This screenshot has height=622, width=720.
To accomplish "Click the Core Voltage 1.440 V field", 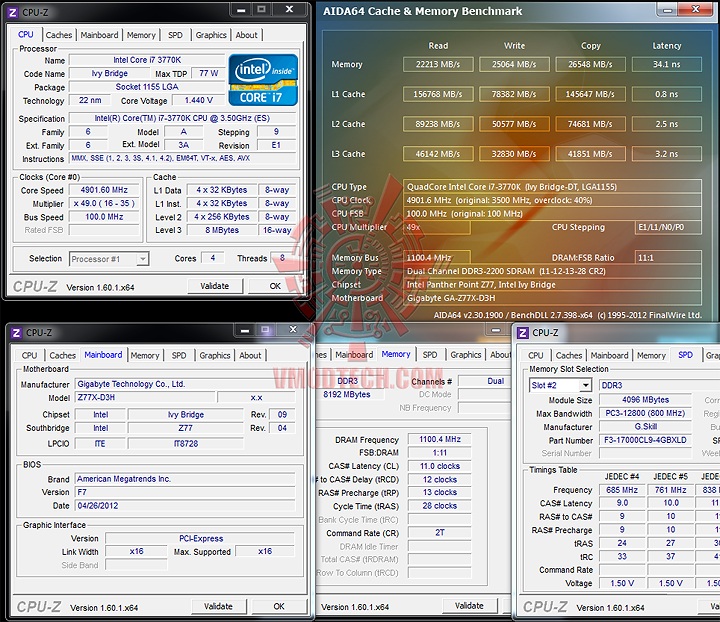I will click(199, 100).
